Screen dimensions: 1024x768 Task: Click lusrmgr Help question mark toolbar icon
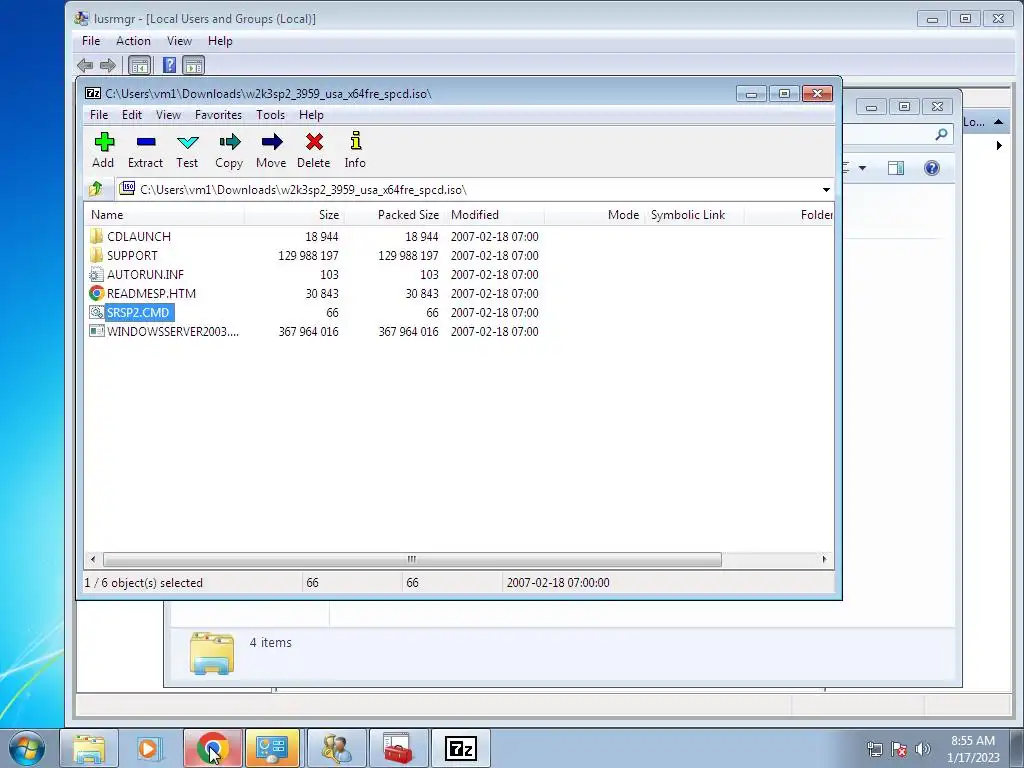coord(169,65)
